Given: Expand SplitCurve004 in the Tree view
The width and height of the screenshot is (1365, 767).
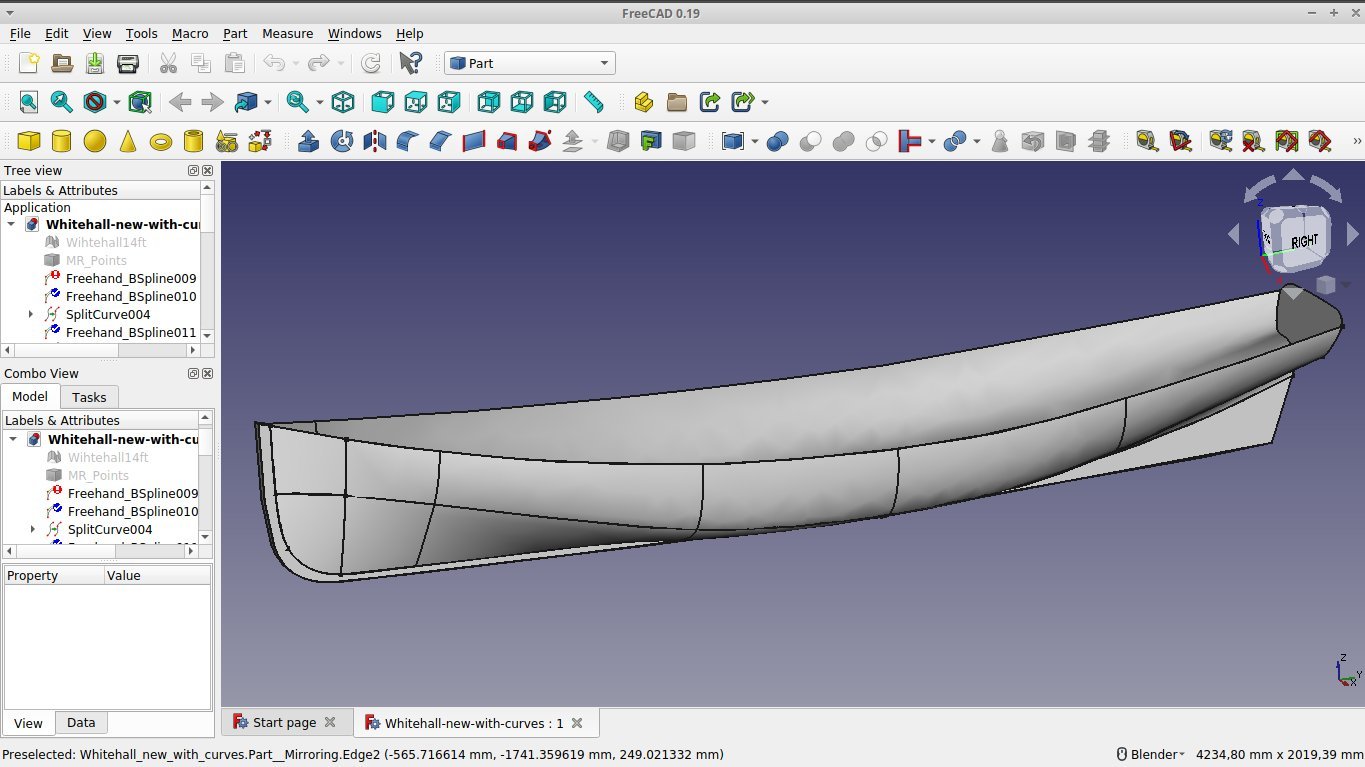Looking at the screenshot, I should pyautogui.click(x=32, y=314).
